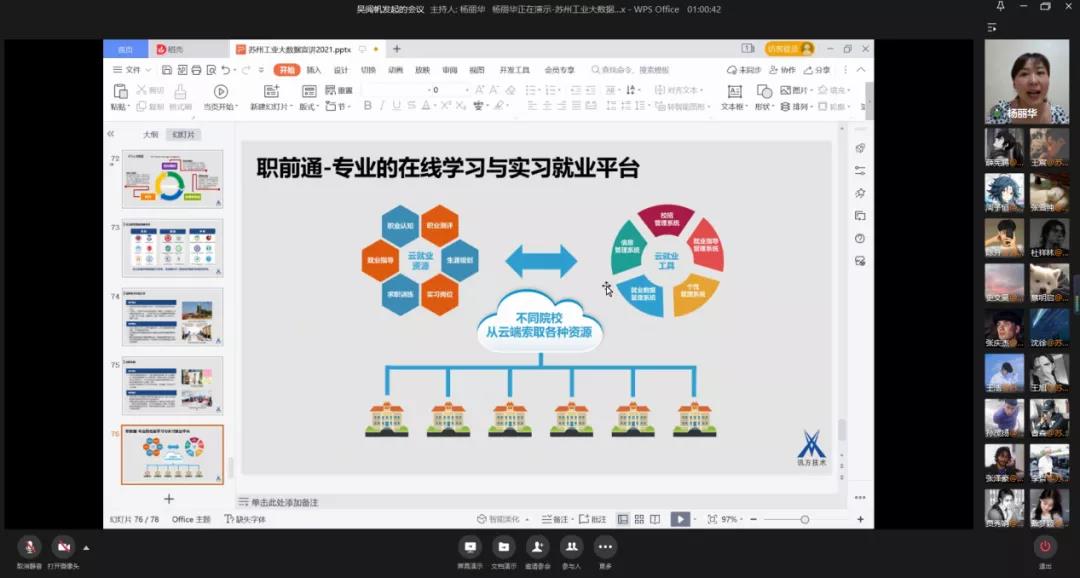Screen dimensions: 1080x578
Task: Select the 当页开始 play-from-current-slide icon
Action: tap(220, 92)
